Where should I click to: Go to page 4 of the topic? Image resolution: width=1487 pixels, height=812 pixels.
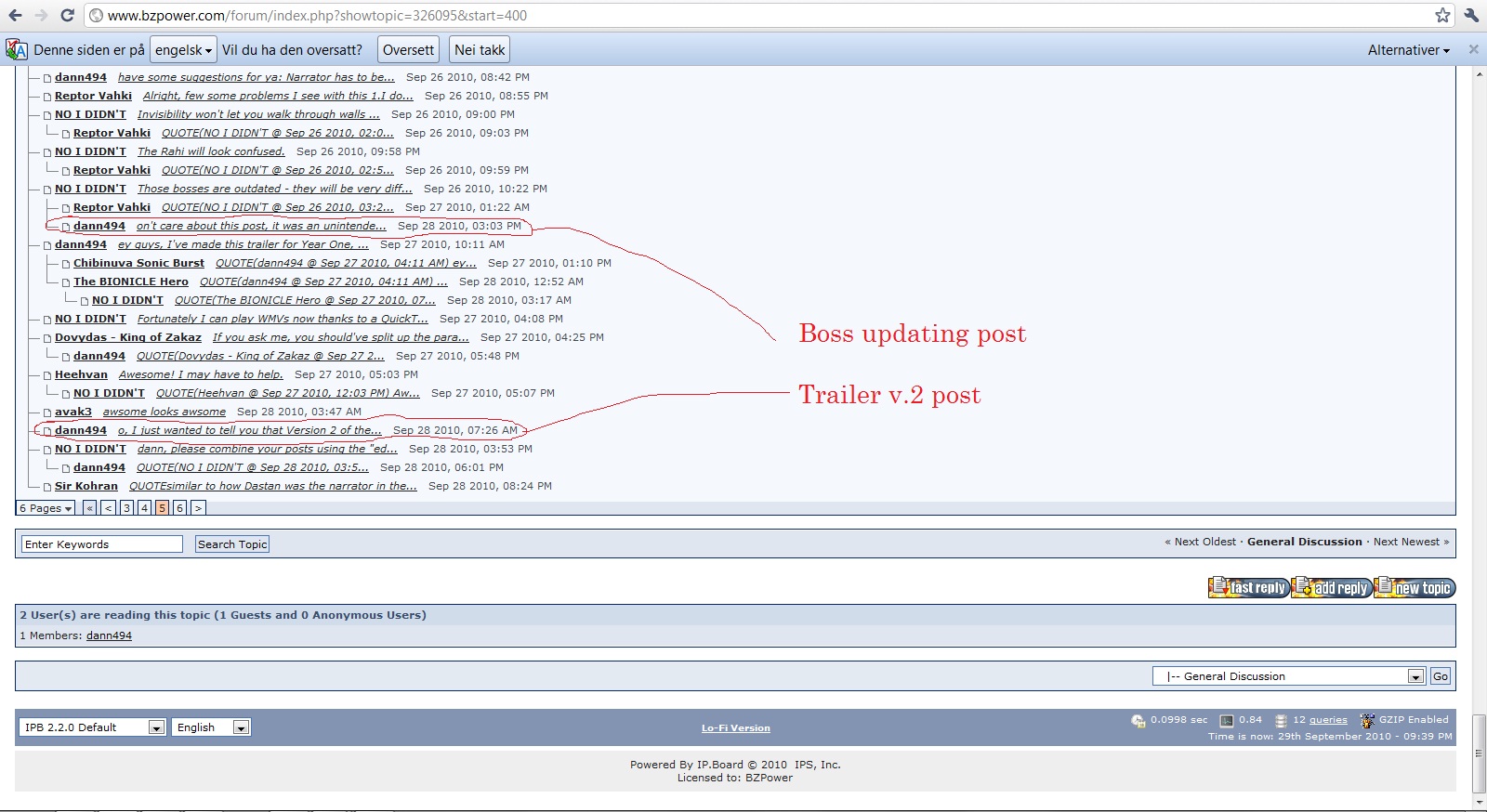pyautogui.click(x=144, y=508)
